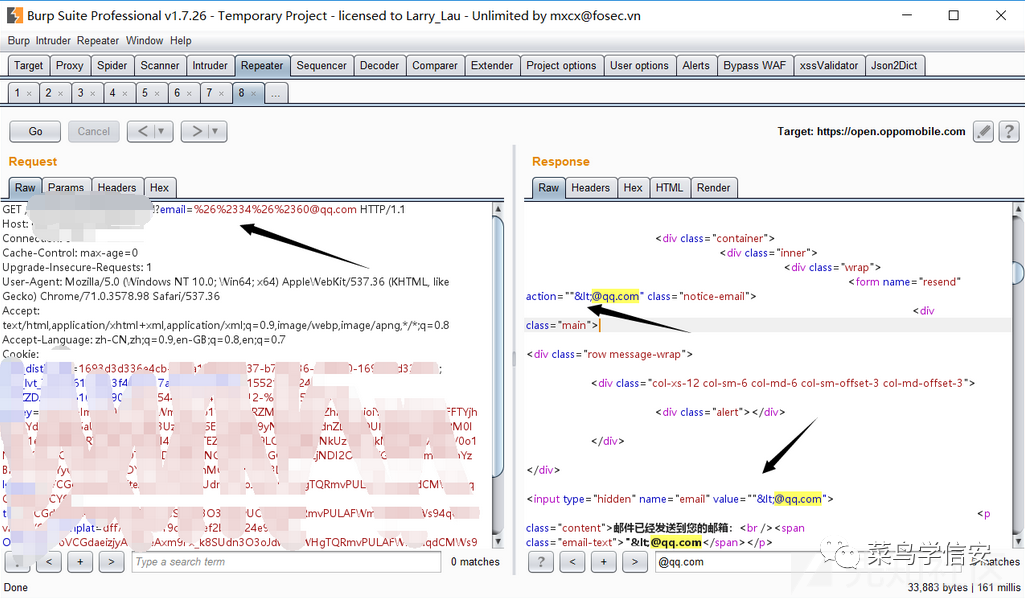Show request Hex view
1025x599 pixels.
160,188
